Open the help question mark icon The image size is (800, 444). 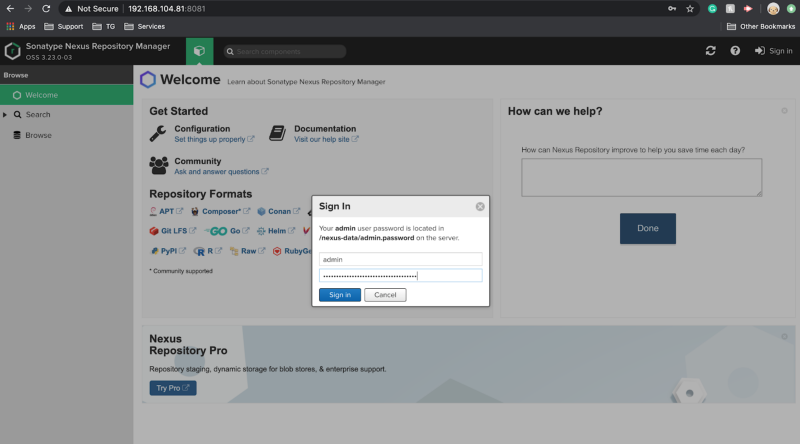(x=735, y=51)
